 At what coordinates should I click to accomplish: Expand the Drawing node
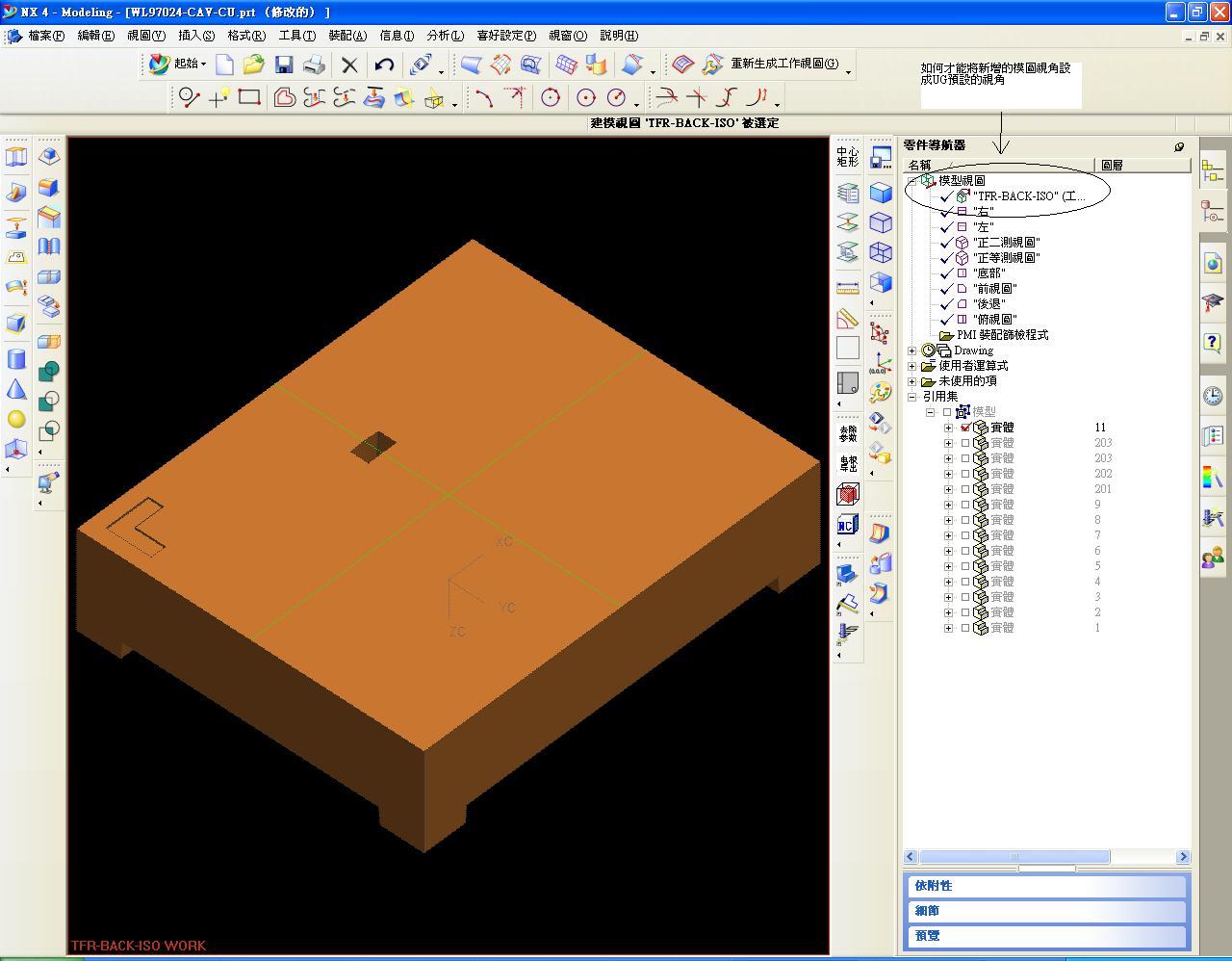pyautogui.click(x=912, y=351)
